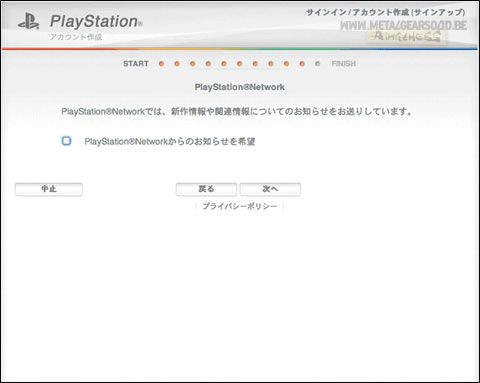Click the START progress label
Image resolution: width=480 pixels, height=383 pixels.
pyautogui.click(x=136, y=64)
